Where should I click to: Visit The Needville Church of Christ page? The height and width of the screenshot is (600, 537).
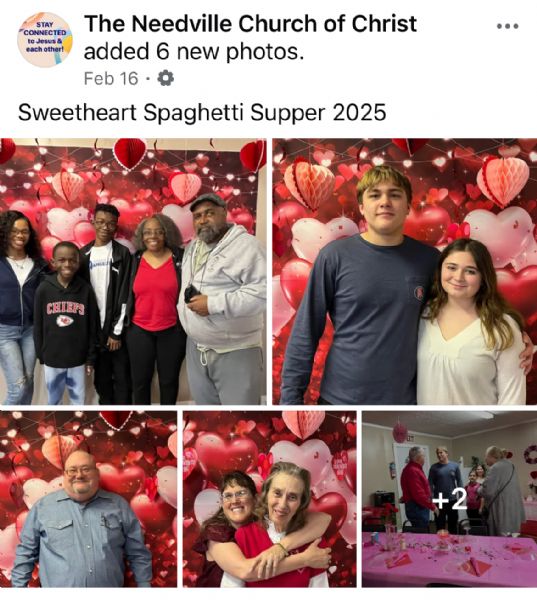(x=250, y=24)
